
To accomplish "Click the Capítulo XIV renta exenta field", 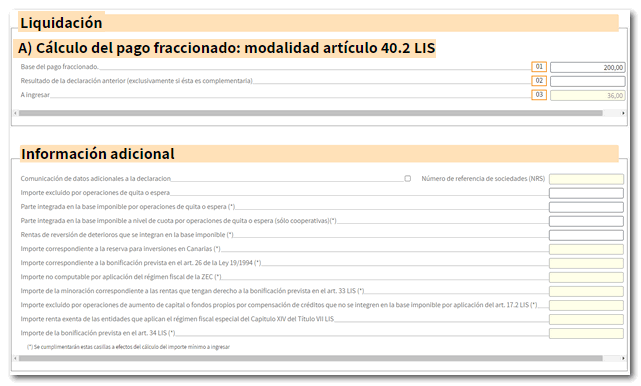I will (586, 319).
